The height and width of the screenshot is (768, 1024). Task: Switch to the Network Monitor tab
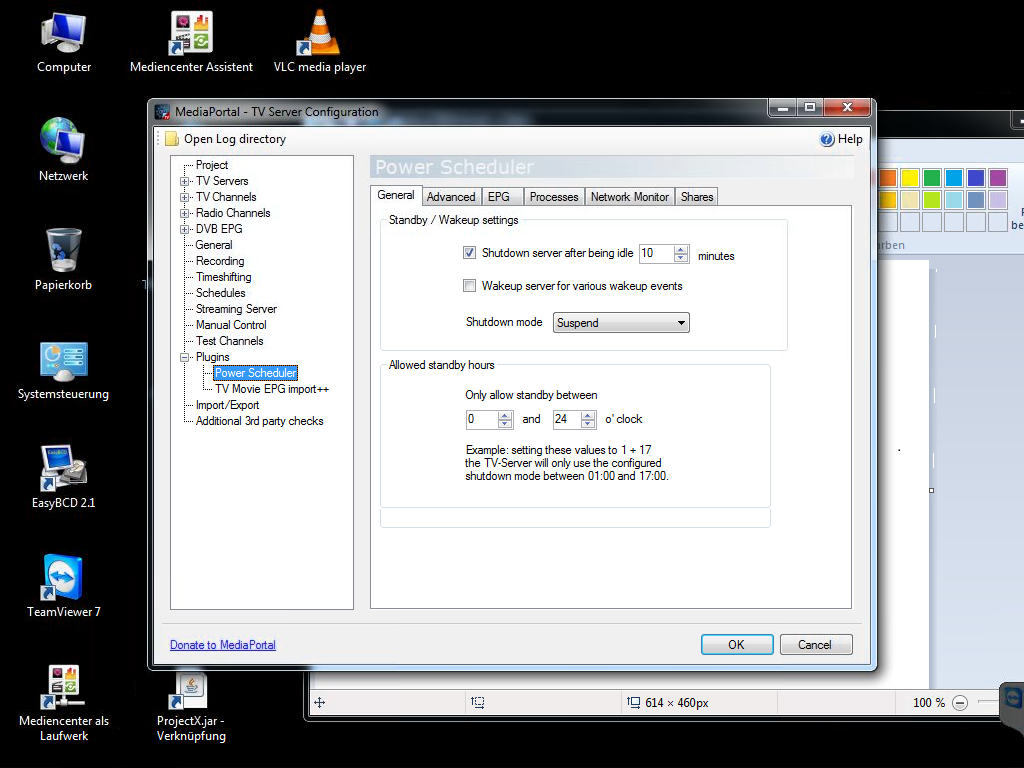(629, 197)
